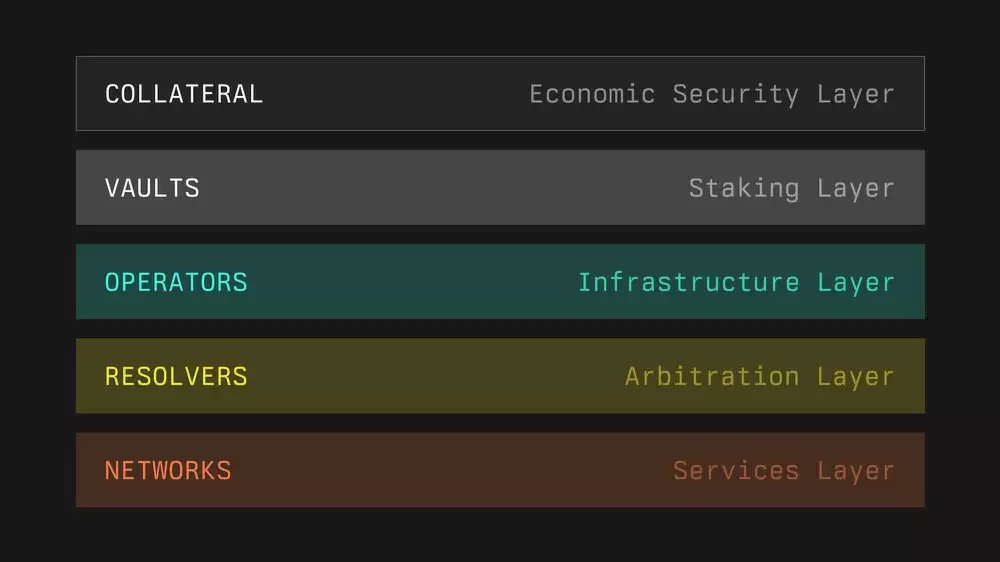Select the word "Staking"
The height and width of the screenshot is (562, 1000).
click(x=744, y=188)
